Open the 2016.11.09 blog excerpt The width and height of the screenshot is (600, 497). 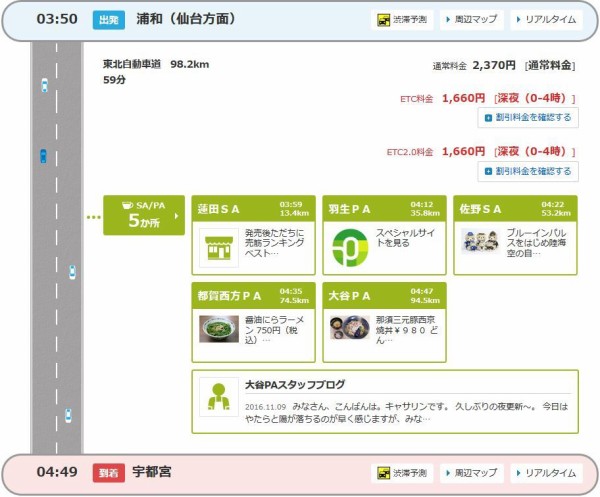(406, 412)
